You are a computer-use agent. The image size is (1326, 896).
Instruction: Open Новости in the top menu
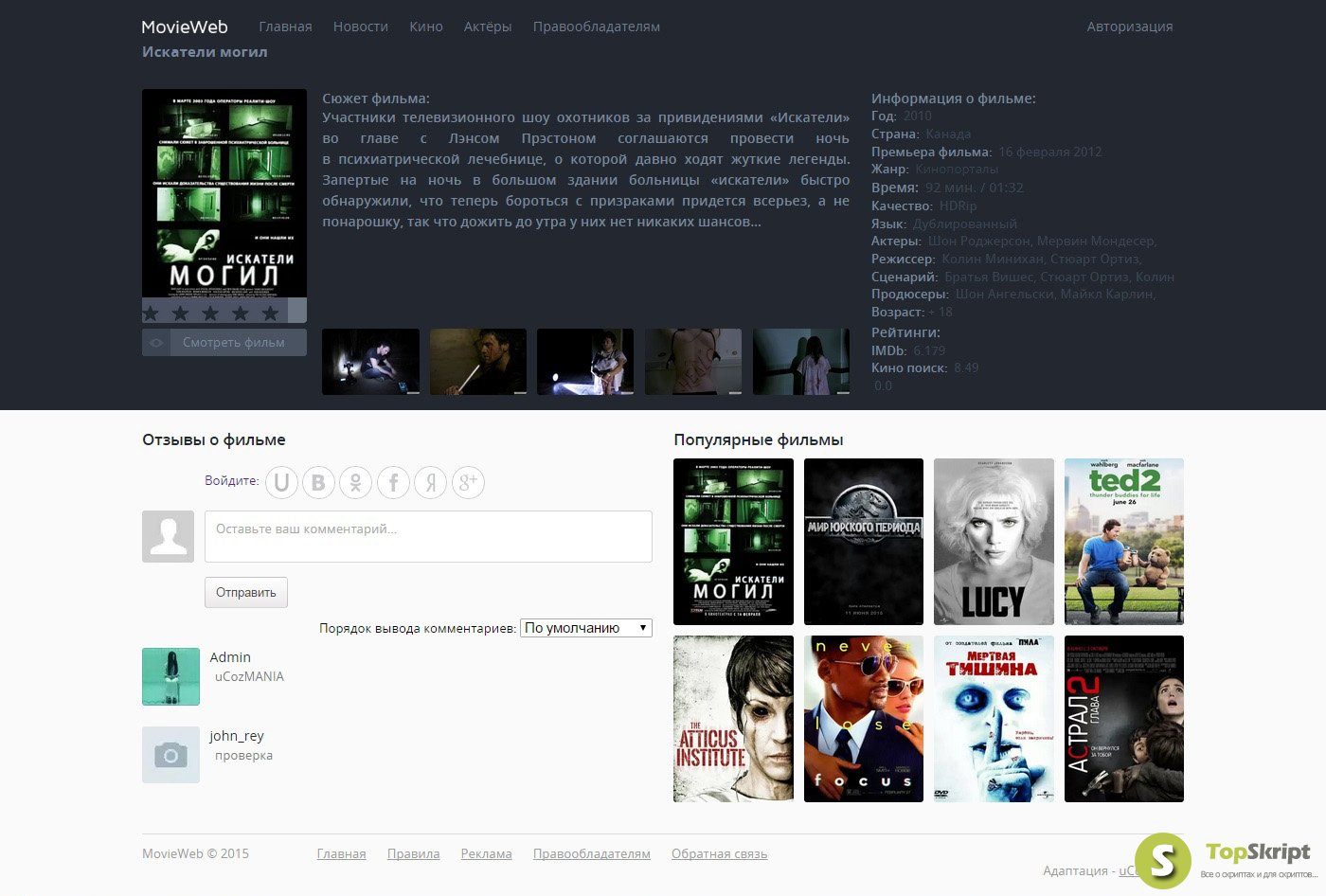pos(361,27)
